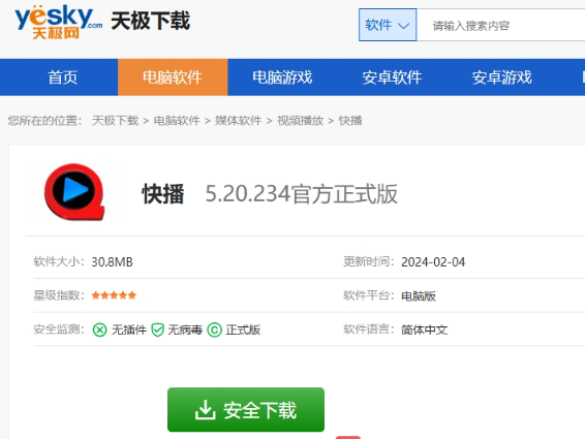Click the 正式版 copyright icon
The height and width of the screenshot is (439, 585).
coord(215,330)
